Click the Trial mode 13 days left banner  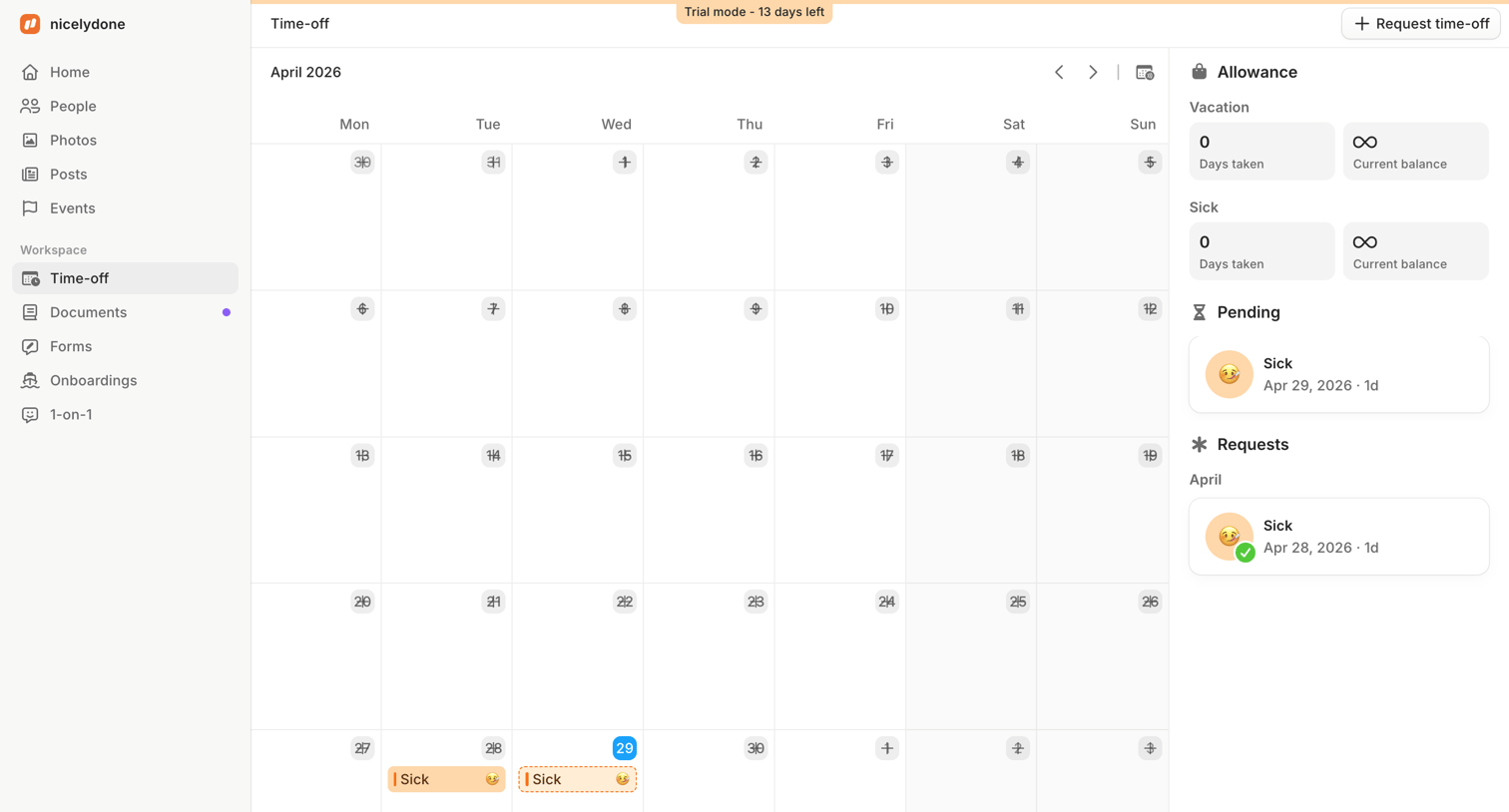[754, 12]
